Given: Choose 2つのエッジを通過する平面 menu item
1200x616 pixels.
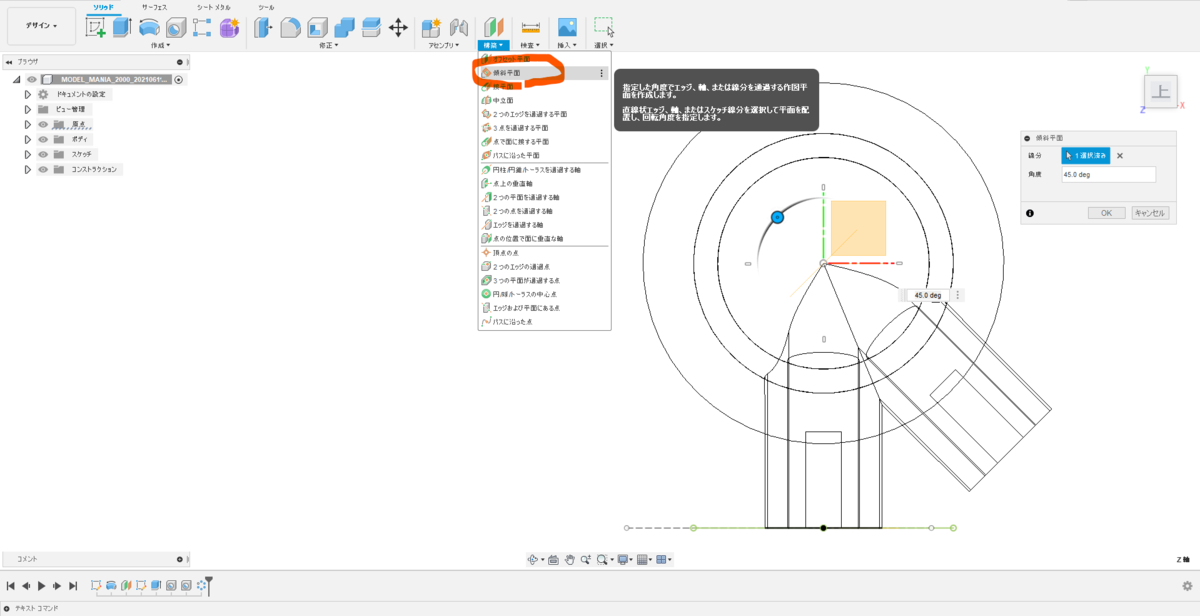Looking at the screenshot, I should pos(545,114).
